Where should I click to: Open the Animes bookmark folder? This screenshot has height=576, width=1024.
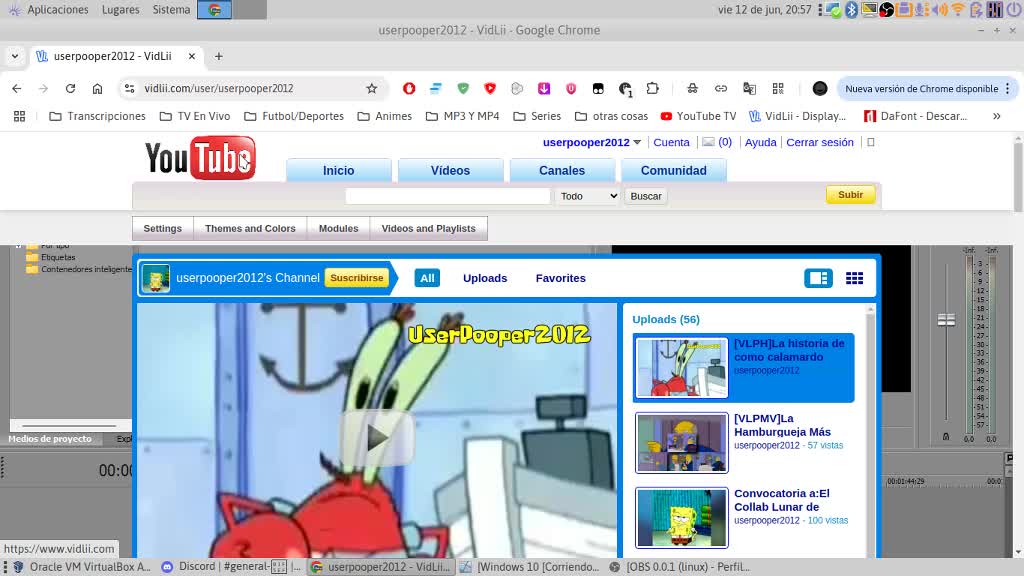click(385, 116)
